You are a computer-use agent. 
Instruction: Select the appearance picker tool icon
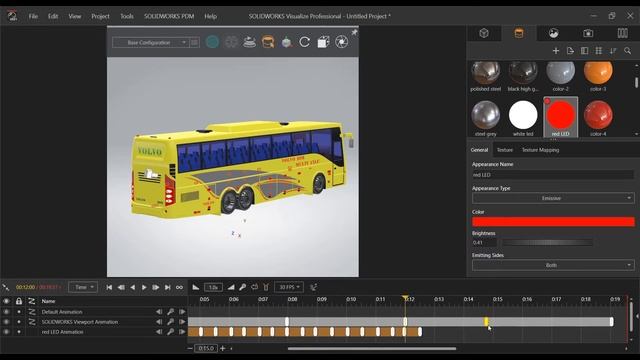268,42
